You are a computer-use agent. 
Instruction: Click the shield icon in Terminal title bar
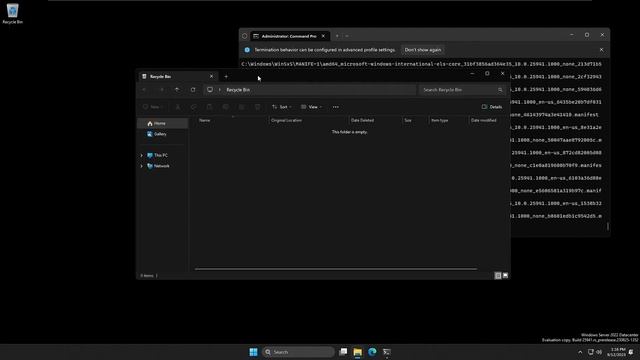(x=244, y=36)
